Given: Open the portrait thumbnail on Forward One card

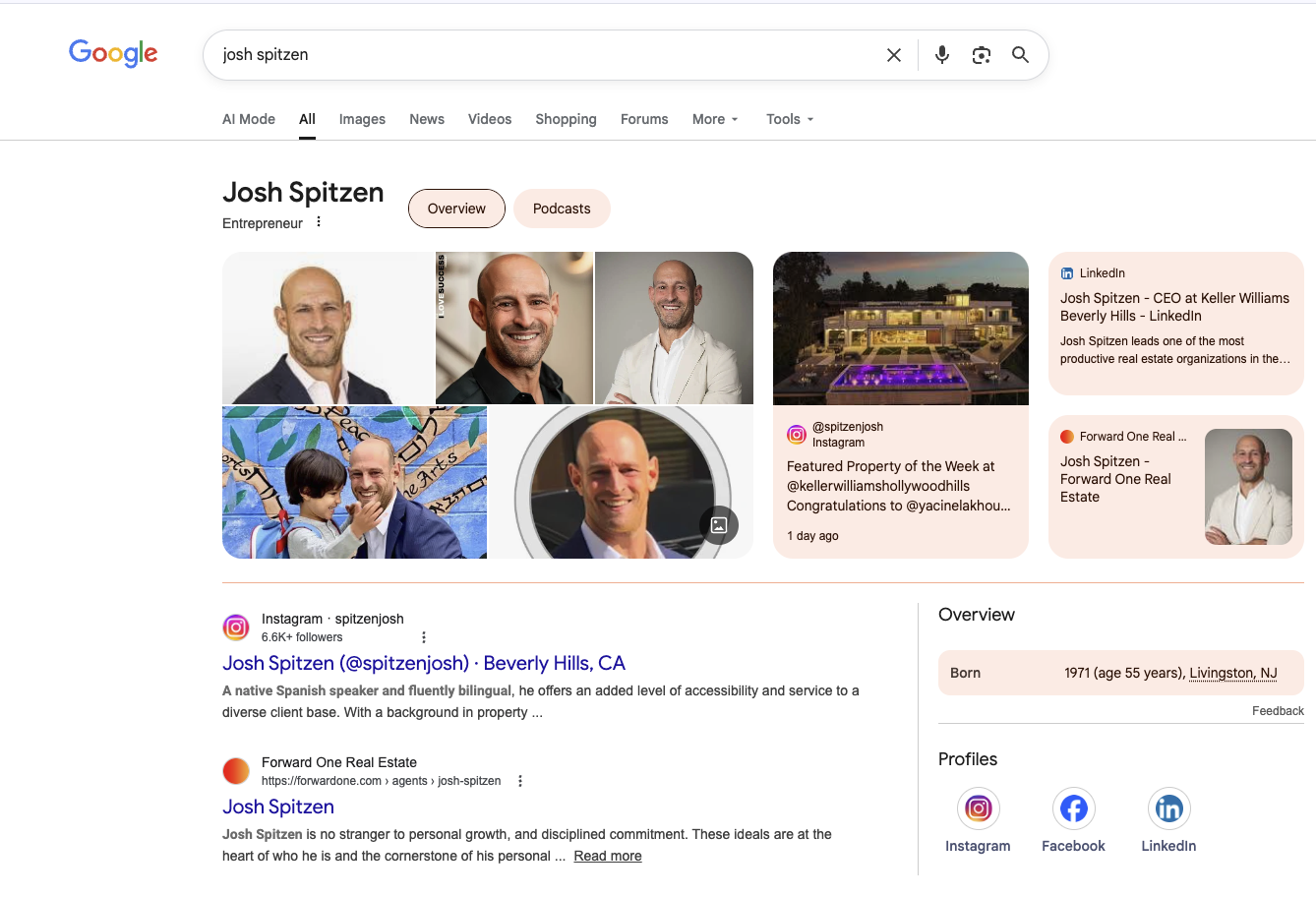Looking at the screenshot, I should point(1248,487).
